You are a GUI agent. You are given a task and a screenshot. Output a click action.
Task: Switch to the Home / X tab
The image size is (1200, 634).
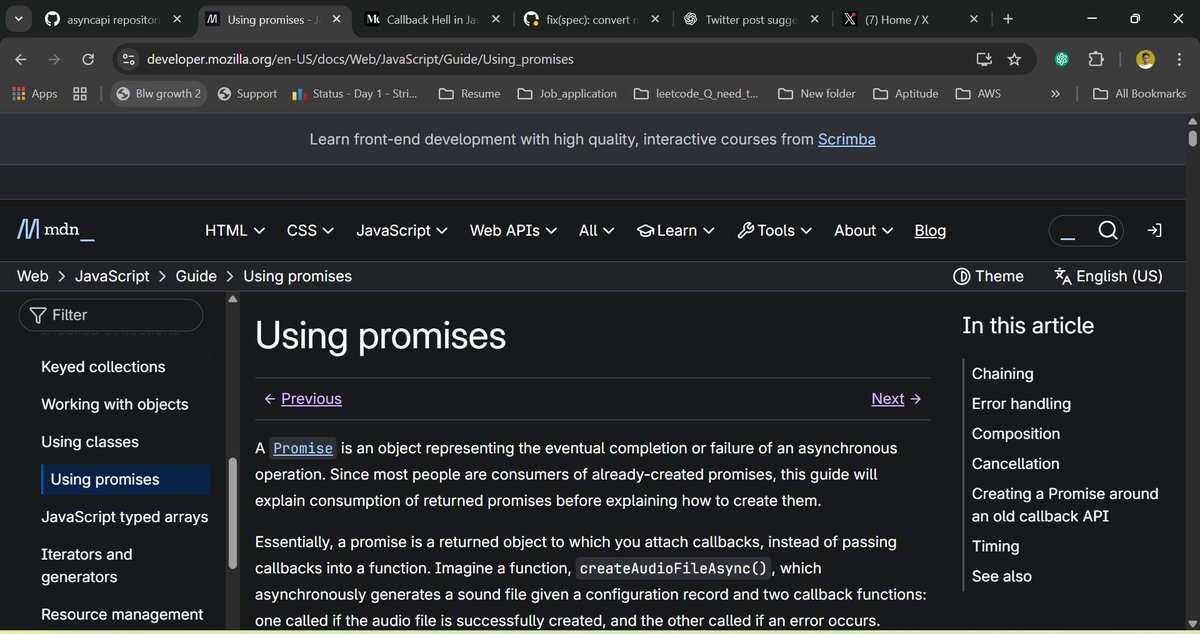tap(911, 19)
